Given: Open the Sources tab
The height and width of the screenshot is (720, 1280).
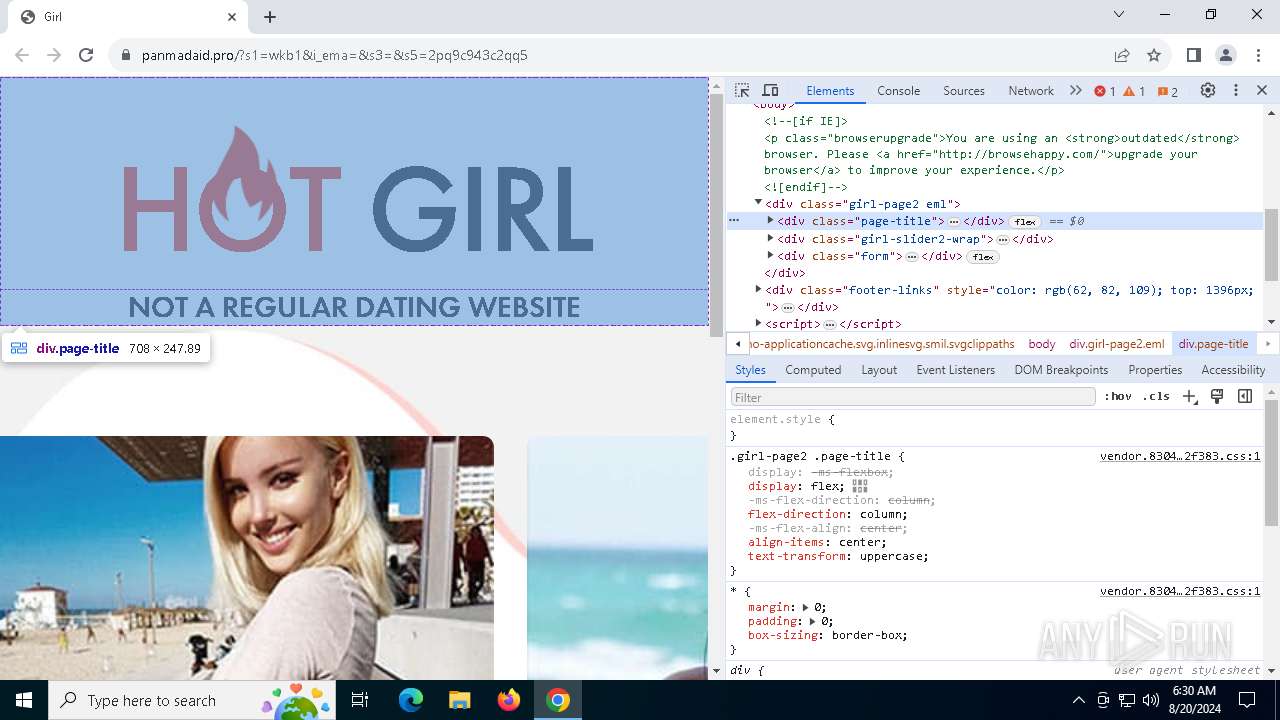Looking at the screenshot, I should click(964, 91).
